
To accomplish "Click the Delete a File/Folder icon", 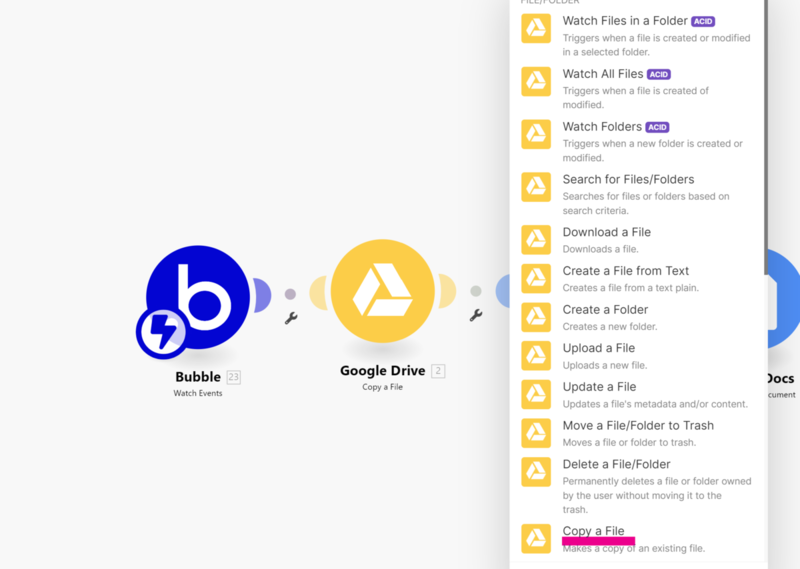I will point(536,472).
